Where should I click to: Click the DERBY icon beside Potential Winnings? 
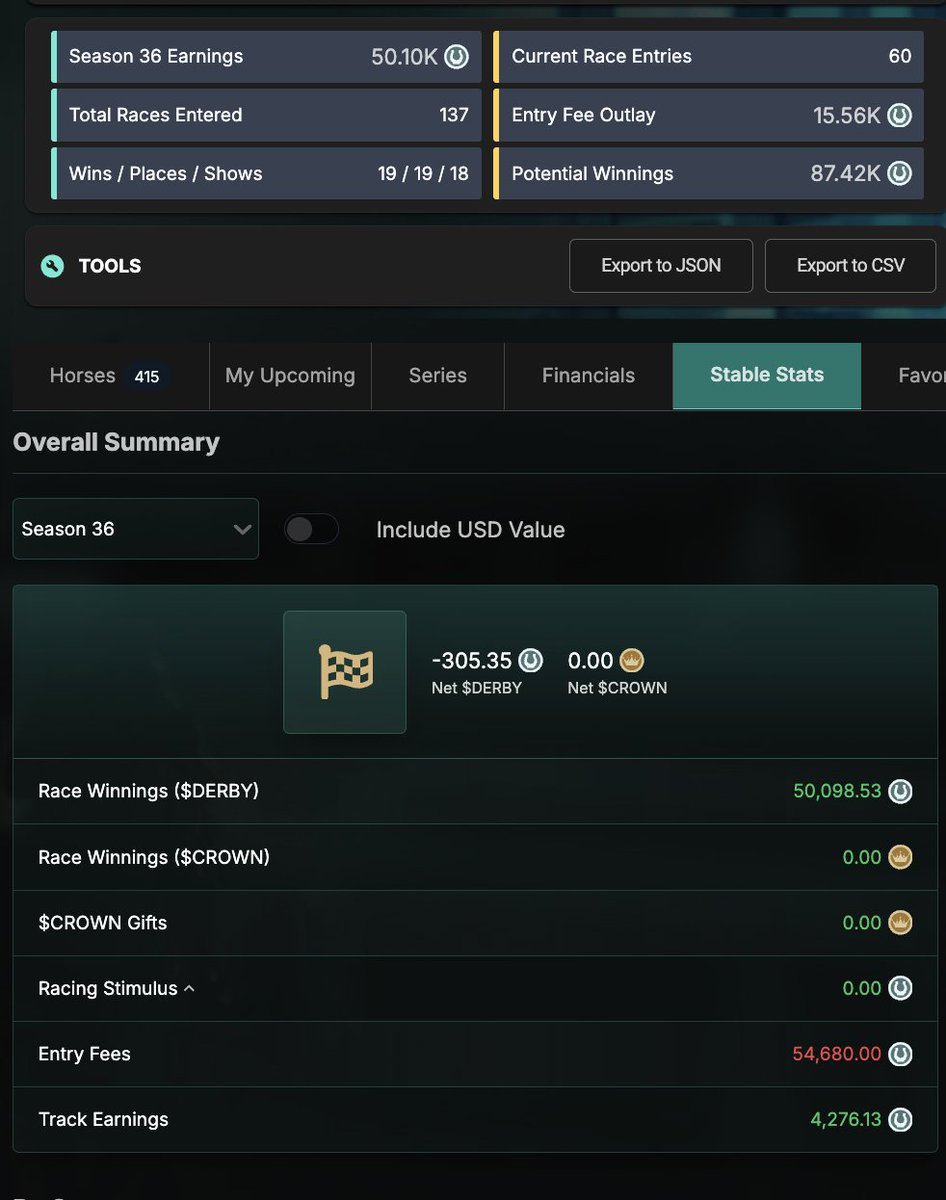(x=899, y=174)
